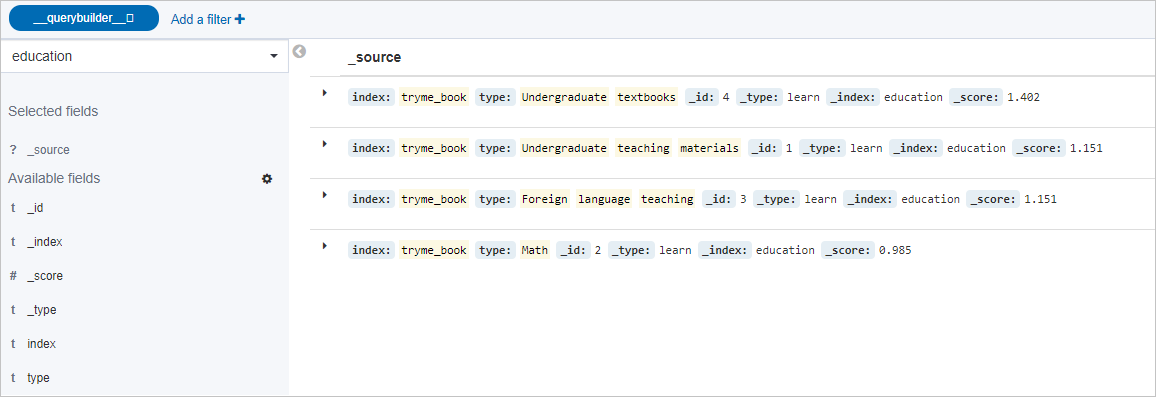This screenshot has height=397, width=1156.
Task: Click the highlighted word Foreign
Action: 545,198
